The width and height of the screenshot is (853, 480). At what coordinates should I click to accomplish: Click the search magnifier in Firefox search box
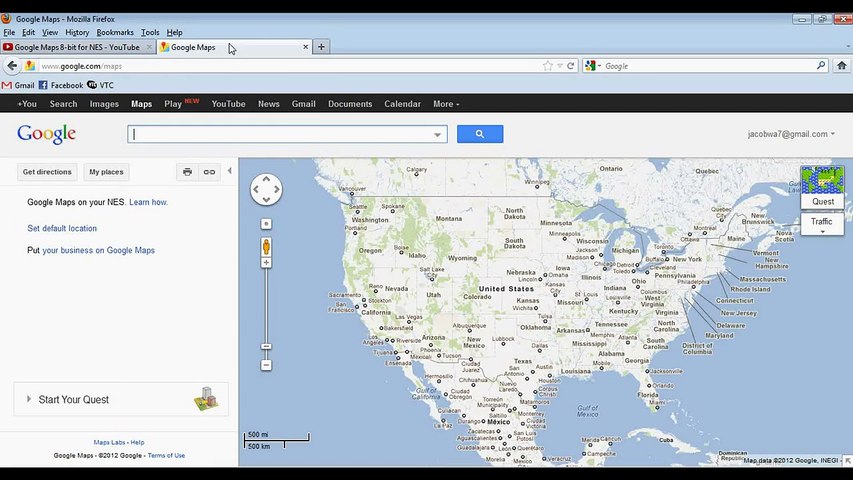click(821, 66)
